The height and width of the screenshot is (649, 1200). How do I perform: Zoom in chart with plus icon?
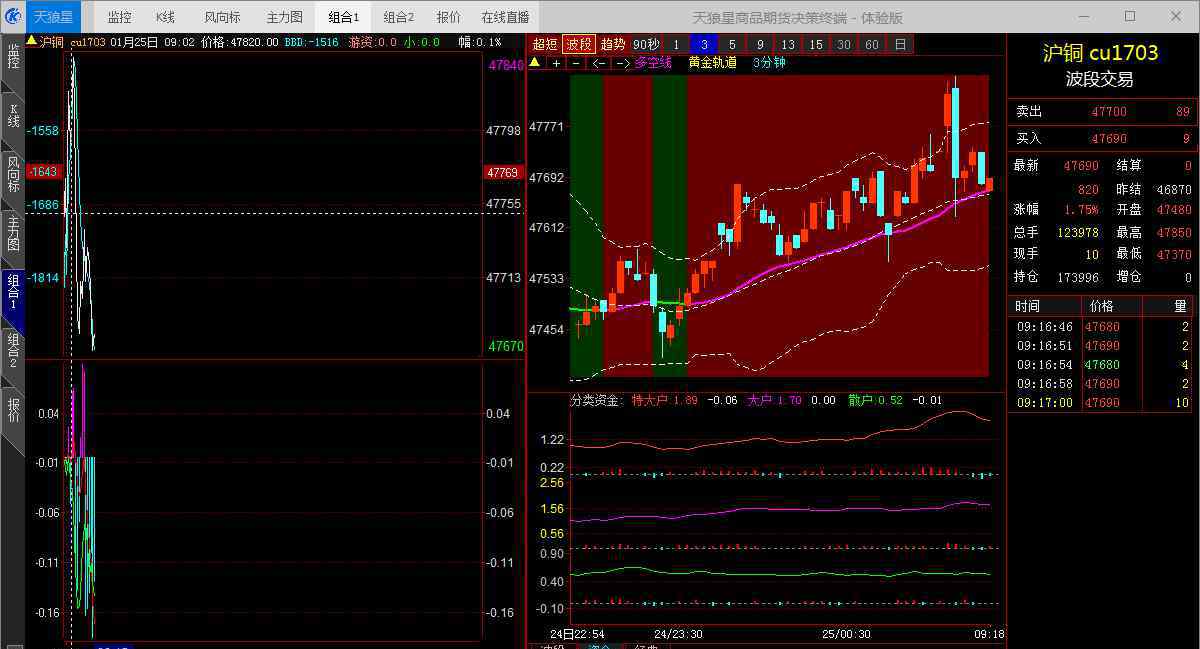pos(557,62)
